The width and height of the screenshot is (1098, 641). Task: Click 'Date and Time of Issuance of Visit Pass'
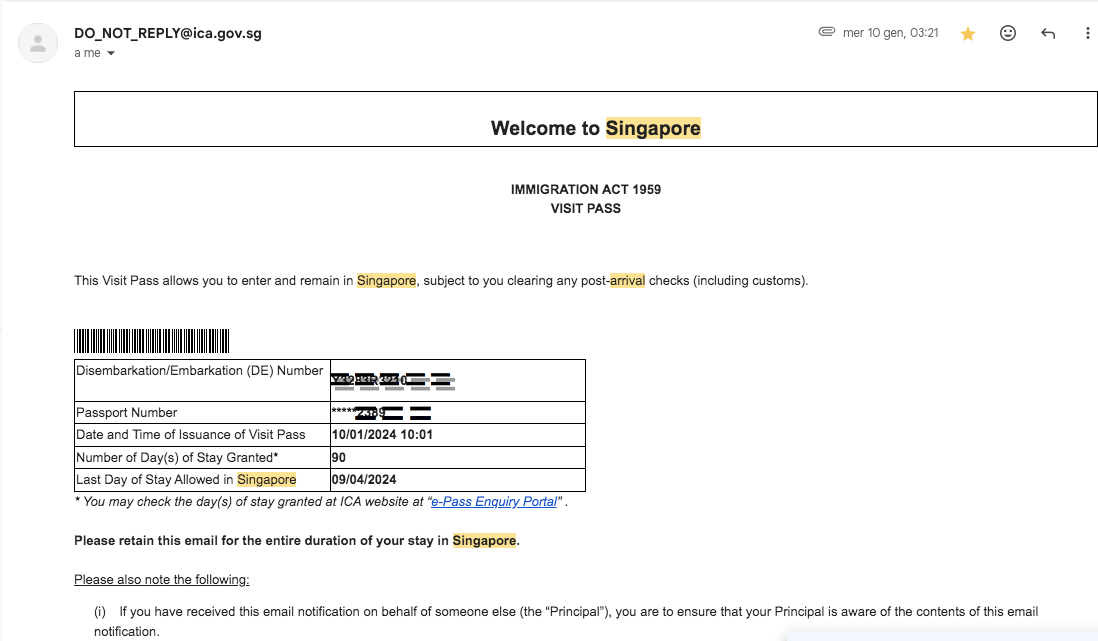pos(202,435)
